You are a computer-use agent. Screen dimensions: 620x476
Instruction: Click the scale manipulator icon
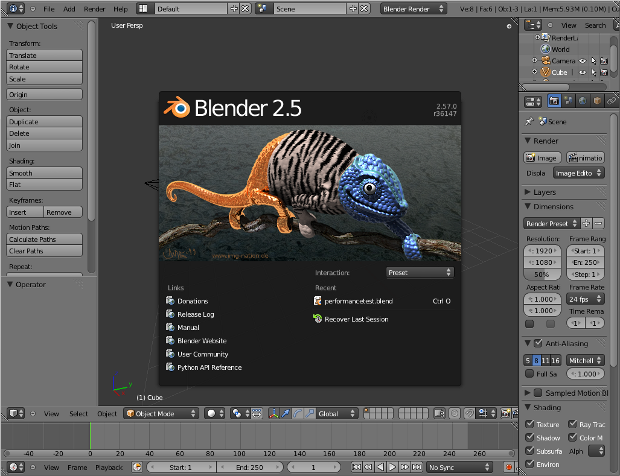[x=310, y=414]
